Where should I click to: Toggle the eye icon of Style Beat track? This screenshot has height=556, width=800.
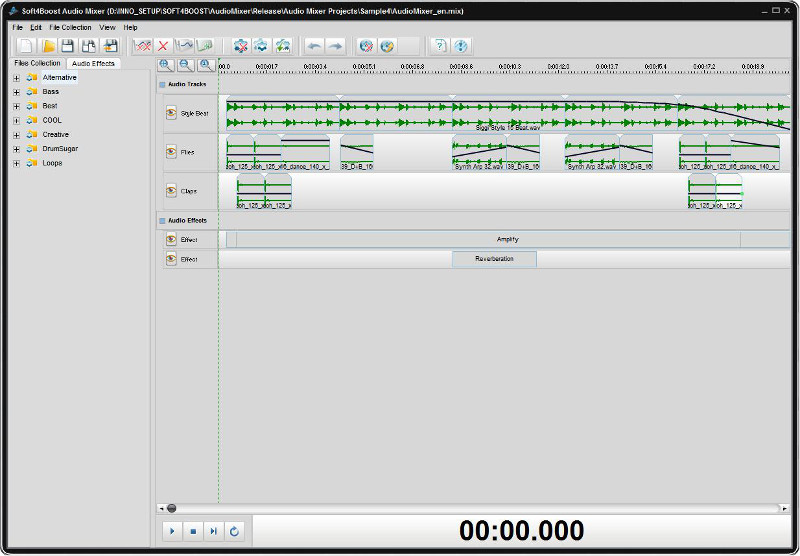pos(171,114)
